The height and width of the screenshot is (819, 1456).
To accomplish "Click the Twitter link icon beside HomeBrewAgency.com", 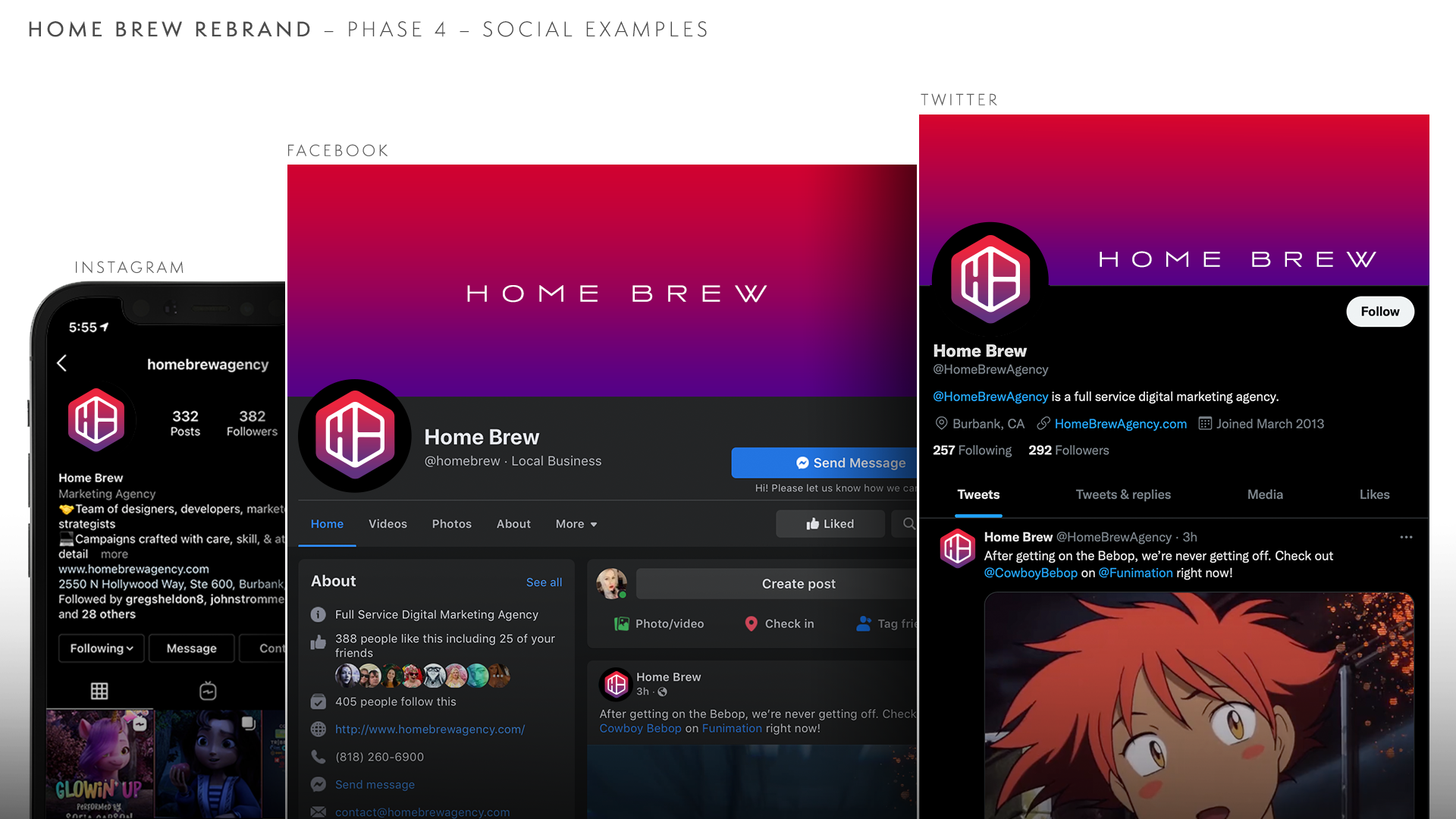I will pyautogui.click(x=1044, y=423).
